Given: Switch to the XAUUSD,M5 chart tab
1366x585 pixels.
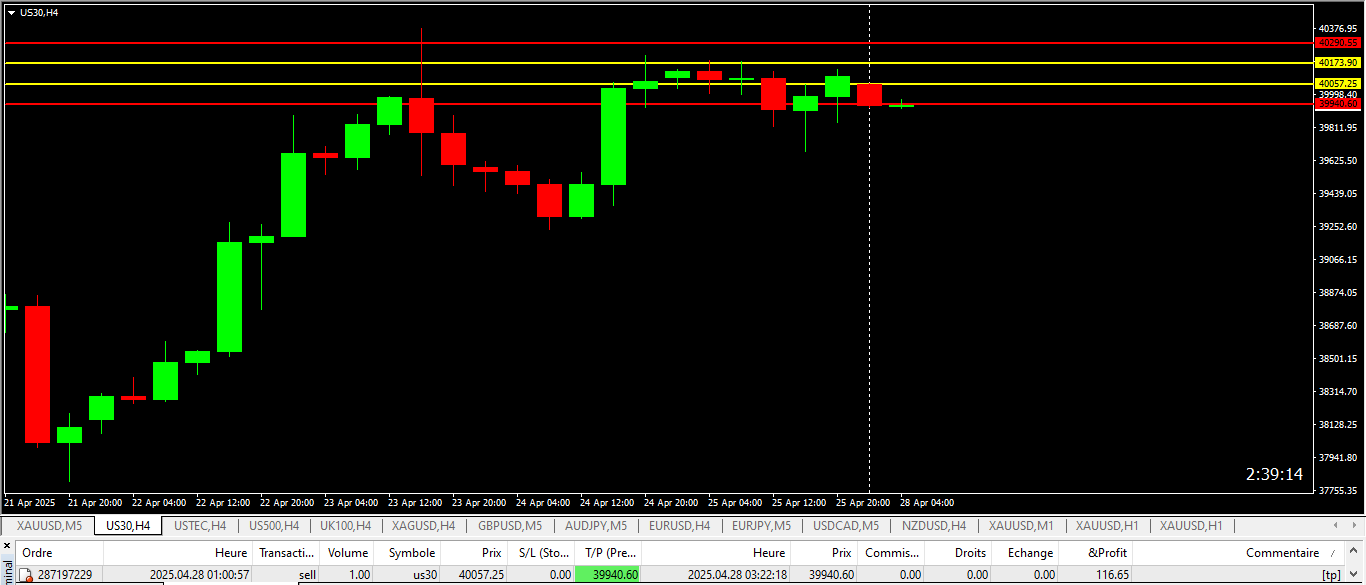Looking at the screenshot, I should click(x=49, y=526).
